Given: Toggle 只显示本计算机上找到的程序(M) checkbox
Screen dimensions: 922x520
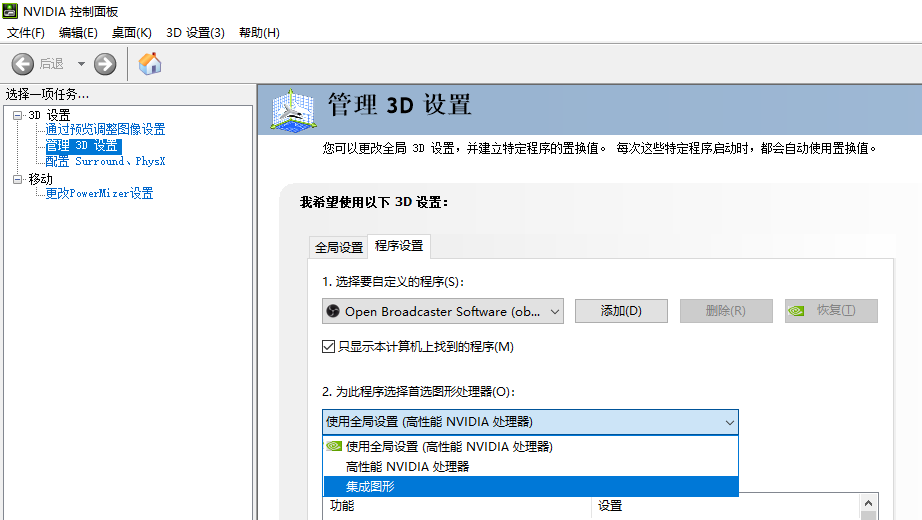Looking at the screenshot, I should (x=329, y=346).
